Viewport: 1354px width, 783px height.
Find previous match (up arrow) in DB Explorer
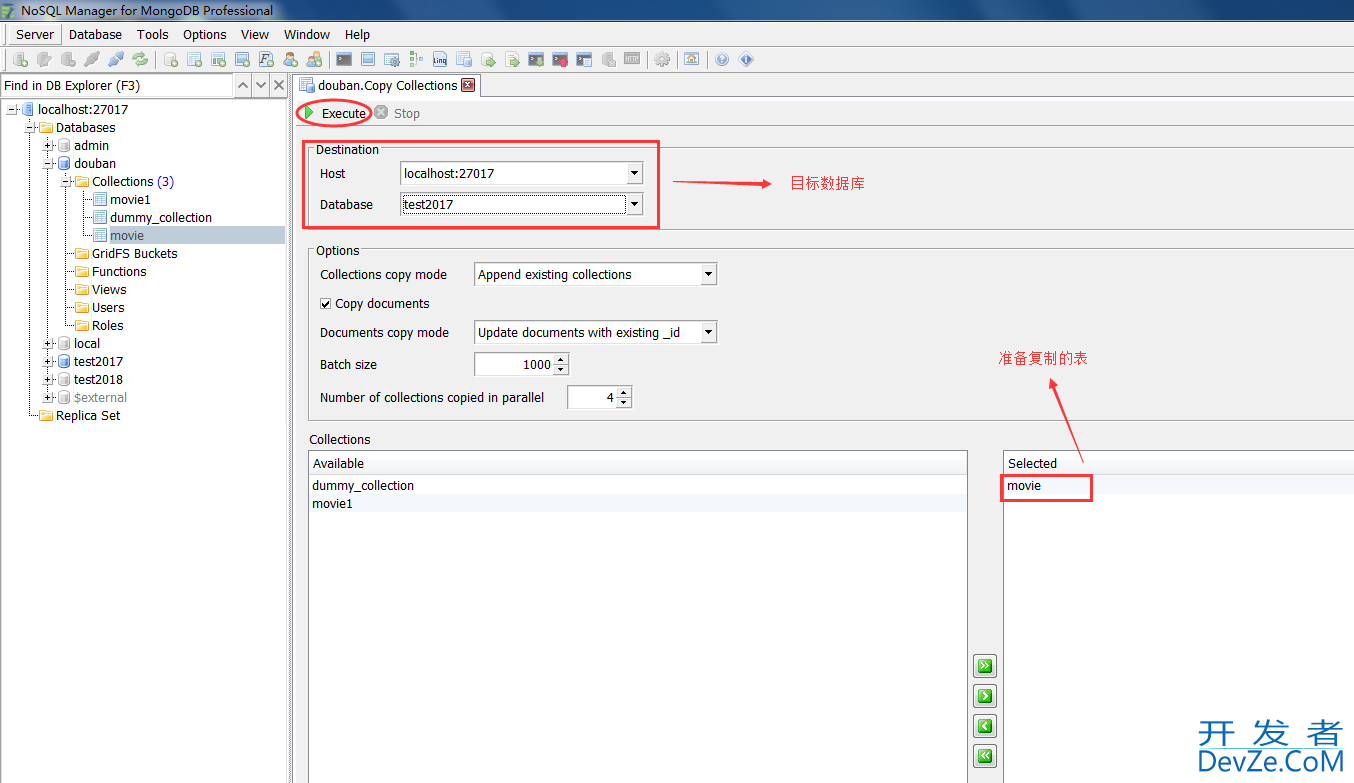click(243, 86)
